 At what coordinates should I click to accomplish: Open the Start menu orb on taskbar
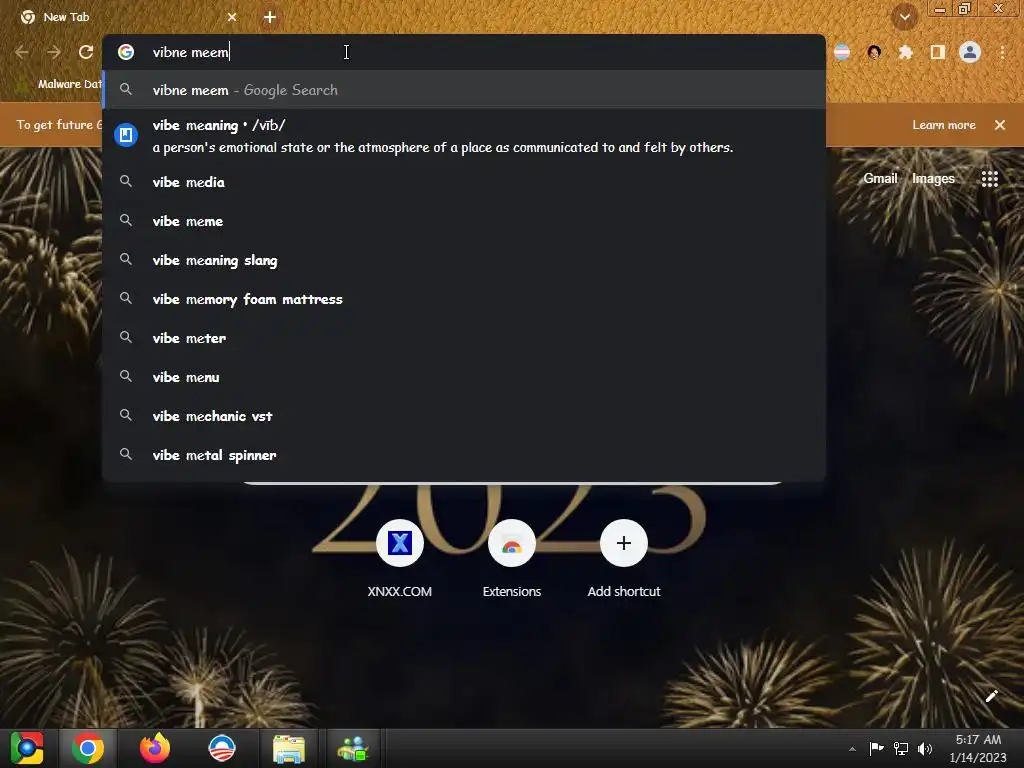point(27,748)
